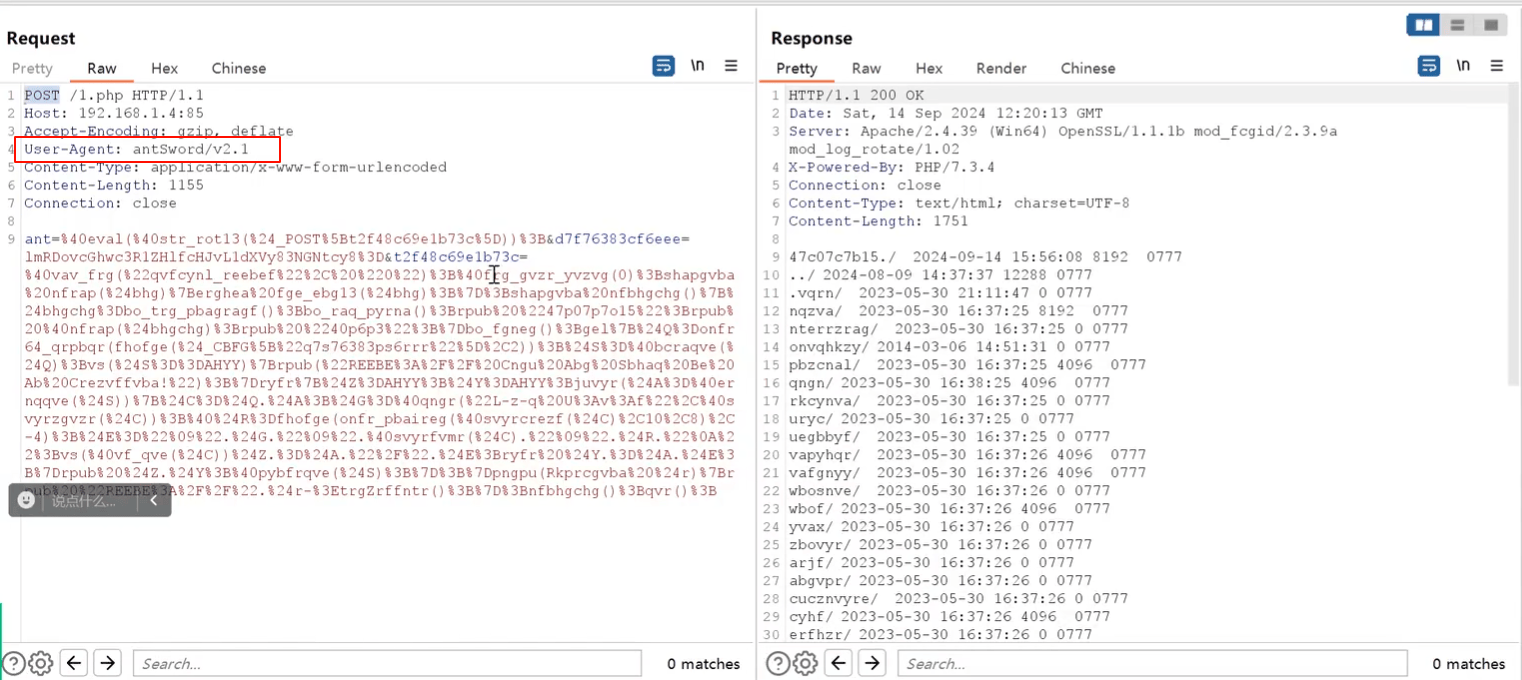
Task: Go to next match in Request search
Action: 107,663
